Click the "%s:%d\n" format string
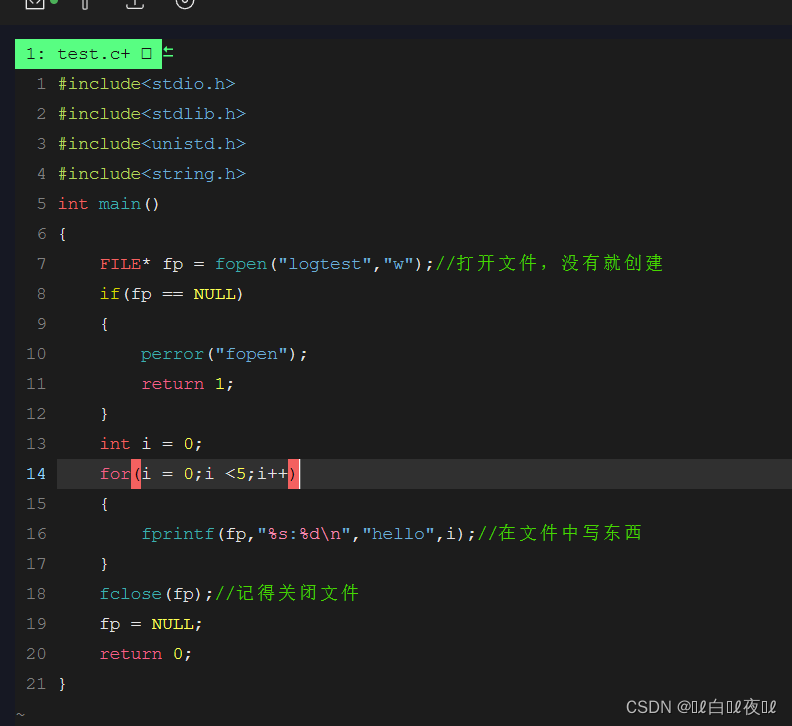The image size is (792, 726). coord(305,534)
